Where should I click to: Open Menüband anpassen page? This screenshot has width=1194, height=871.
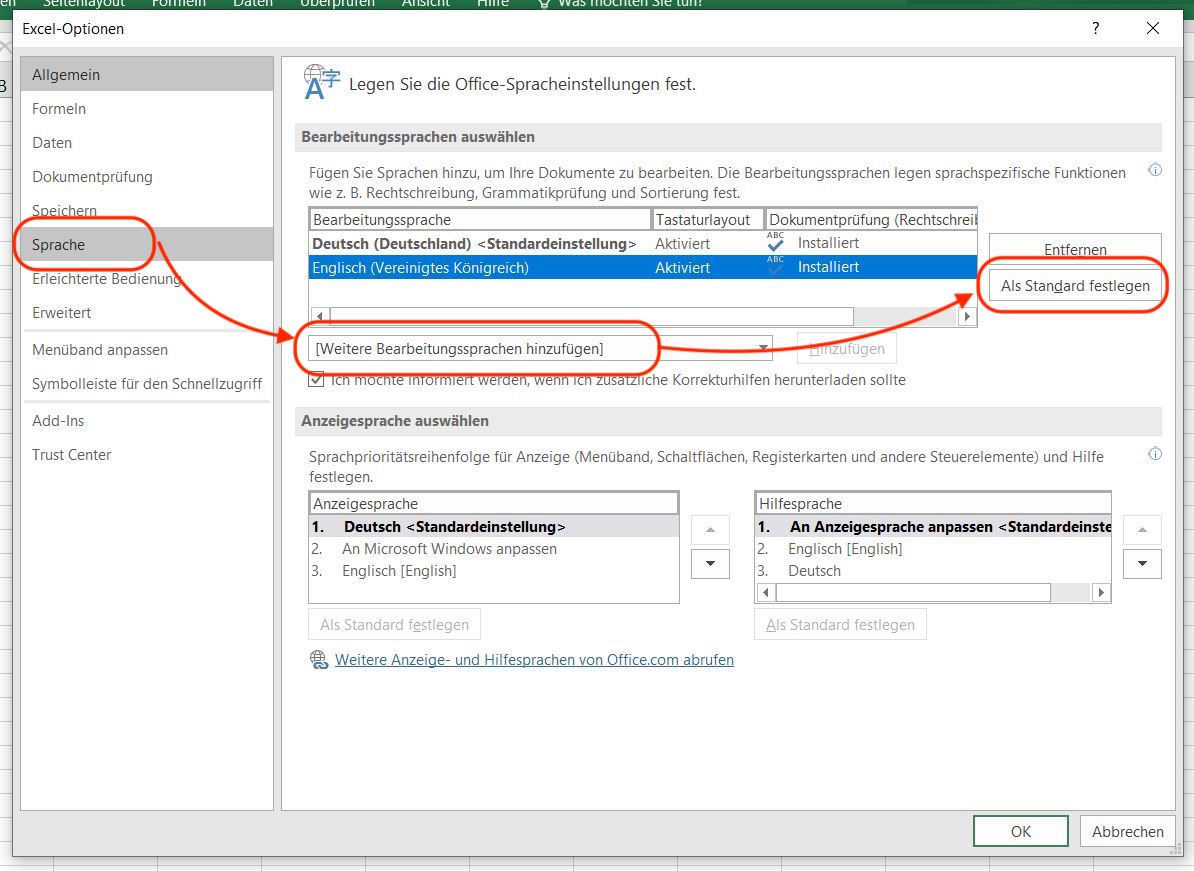click(147, 350)
